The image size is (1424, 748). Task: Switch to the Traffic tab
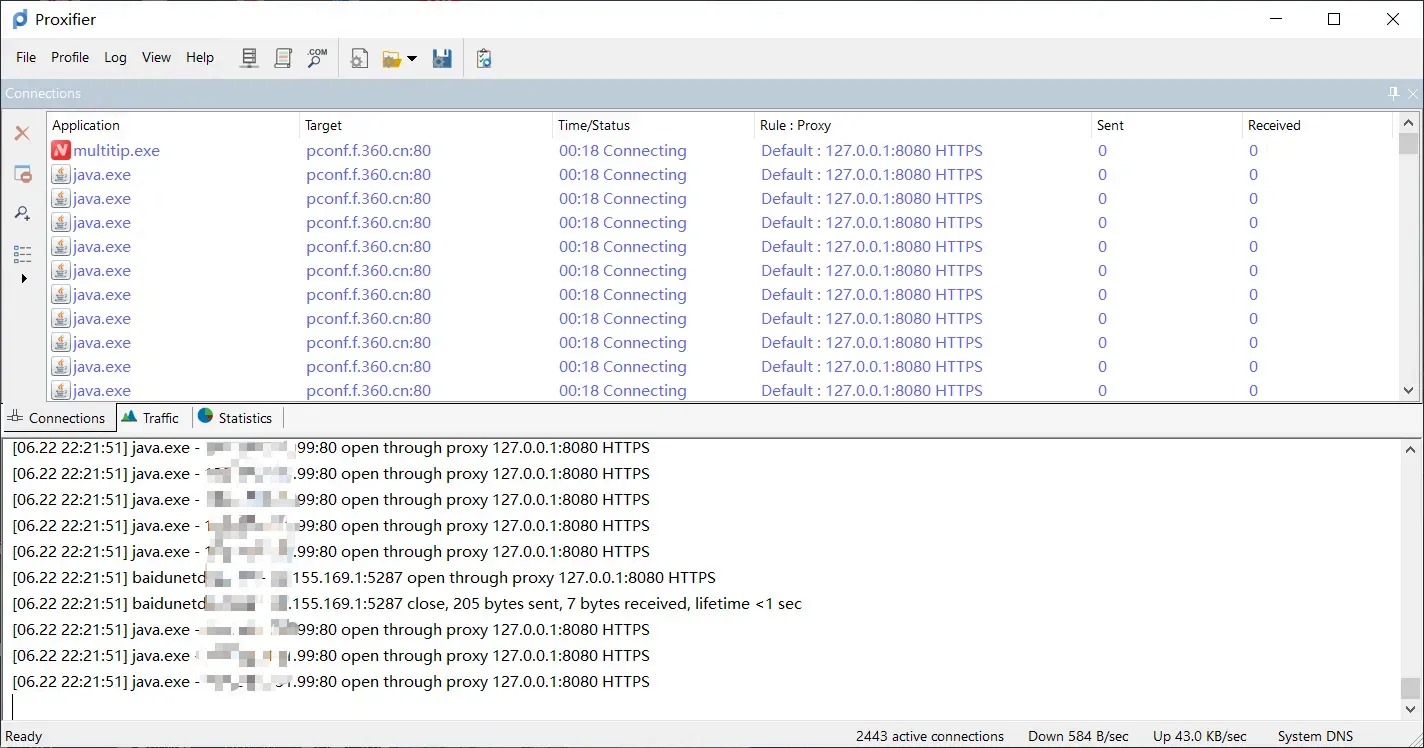pyautogui.click(x=151, y=418)
